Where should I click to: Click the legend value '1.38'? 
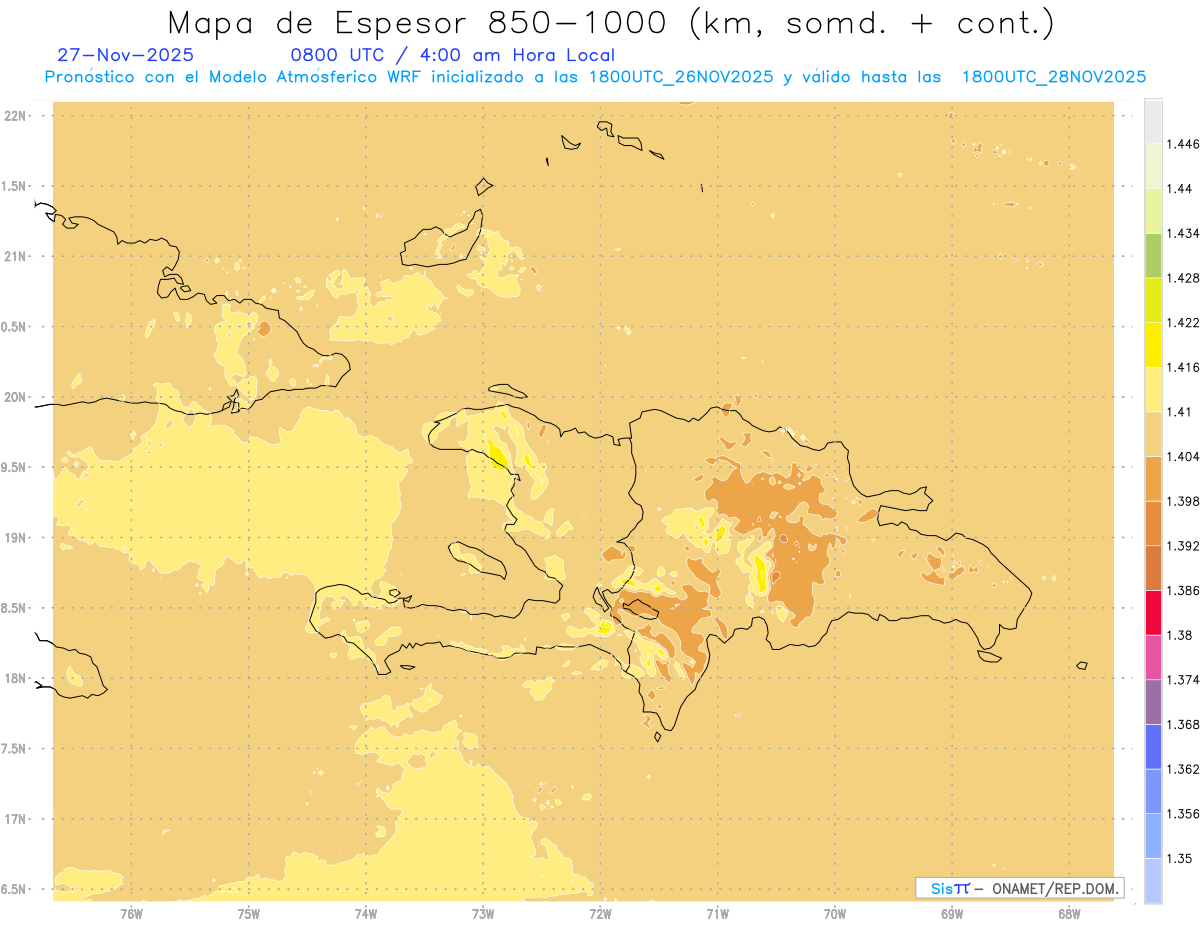[1180, 635]
